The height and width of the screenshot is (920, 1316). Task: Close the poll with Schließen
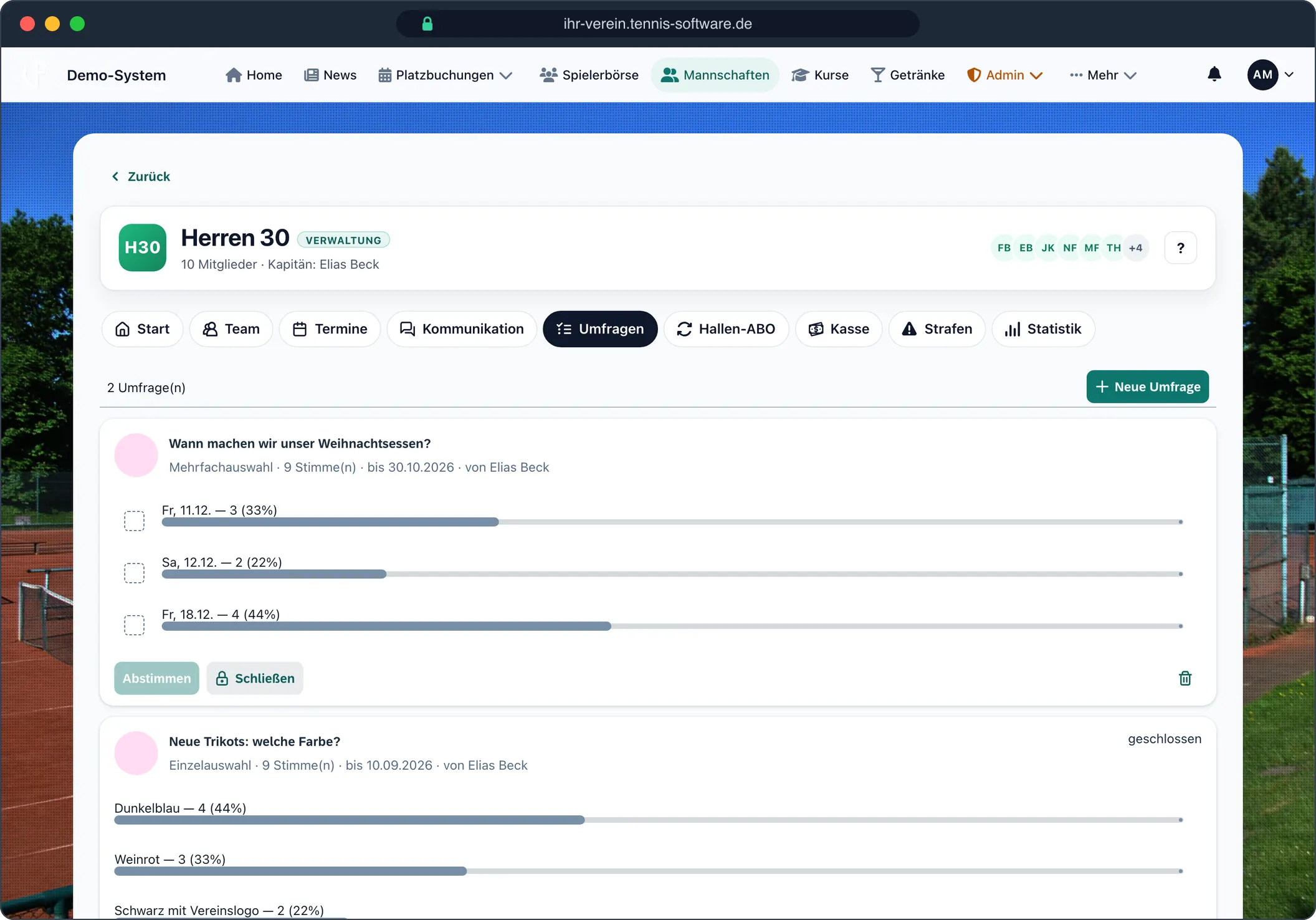click(x=255, y=678)
